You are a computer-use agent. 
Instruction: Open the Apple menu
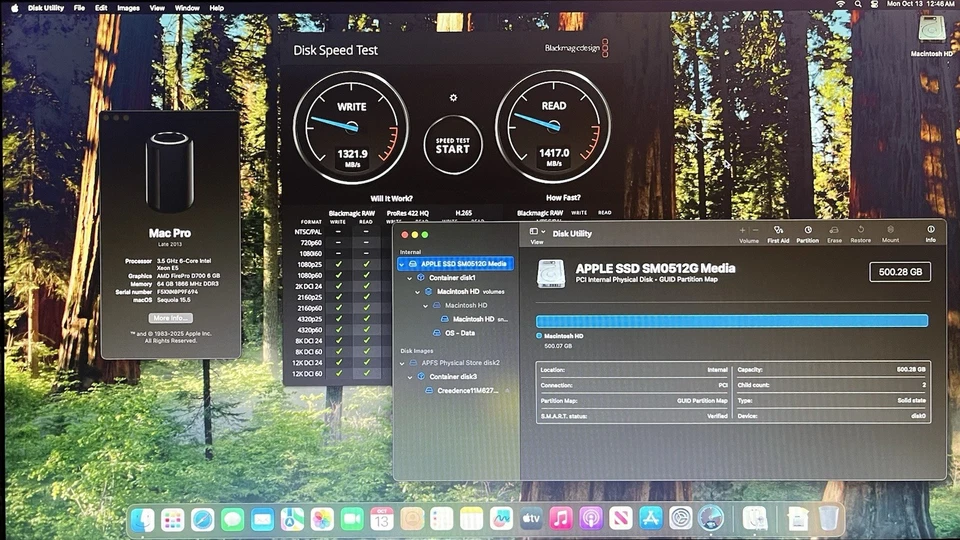point(15,8)
